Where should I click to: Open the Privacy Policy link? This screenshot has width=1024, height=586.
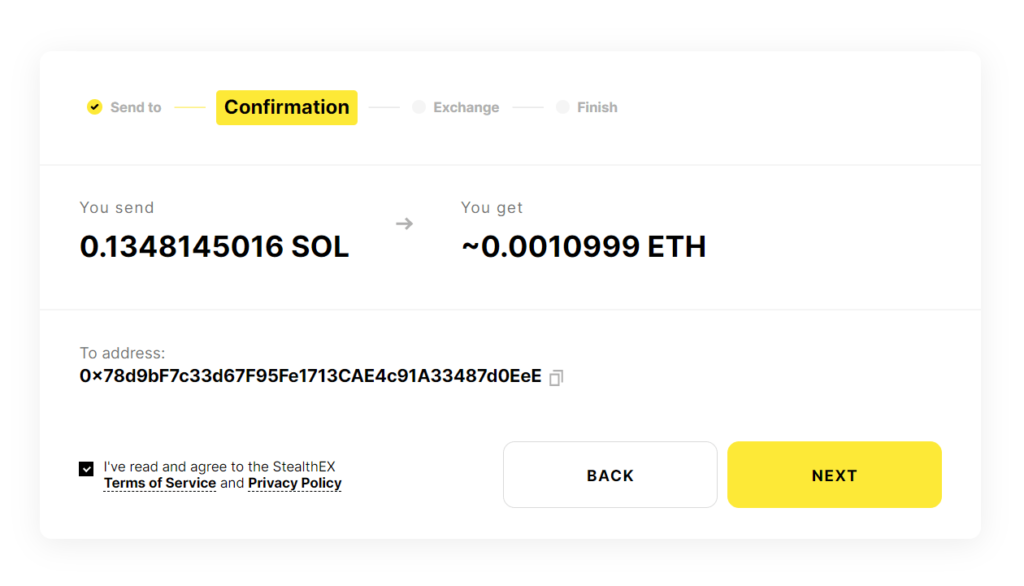pos(295,483)
